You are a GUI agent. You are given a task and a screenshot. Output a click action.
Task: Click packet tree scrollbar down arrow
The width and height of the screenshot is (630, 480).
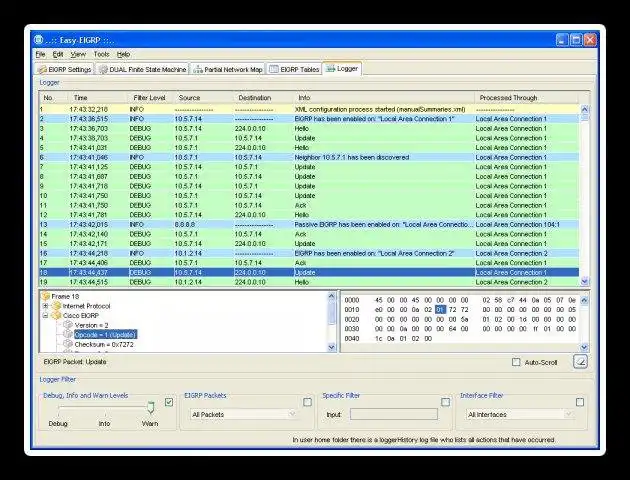point(331,347)
